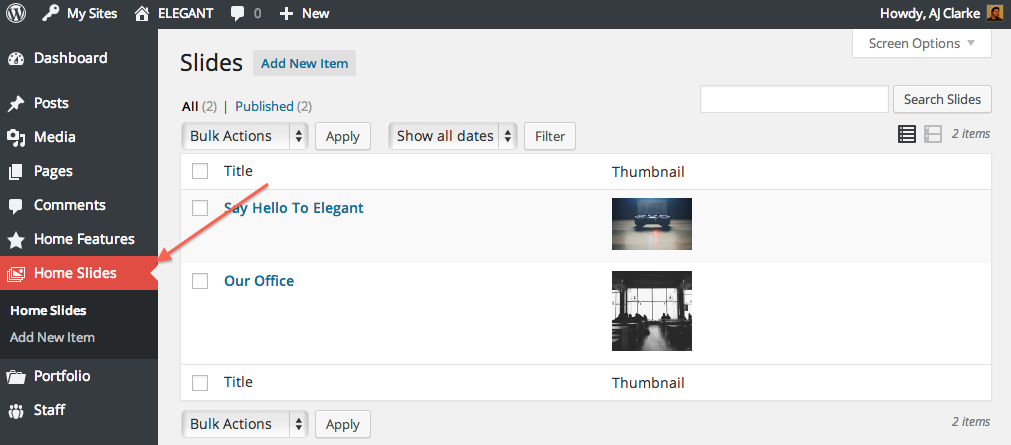Screen dimensions: 1011x445
Task: Check the Say Hello To Elegant checkbox
Action: (200, 208)
